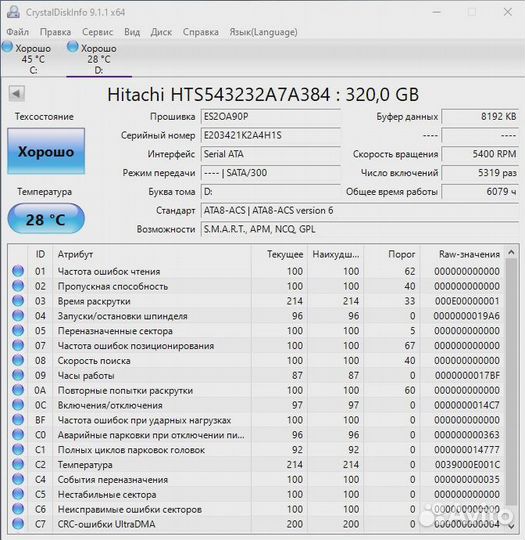Click the scroll up arrow of attribute list

point(512,253)
